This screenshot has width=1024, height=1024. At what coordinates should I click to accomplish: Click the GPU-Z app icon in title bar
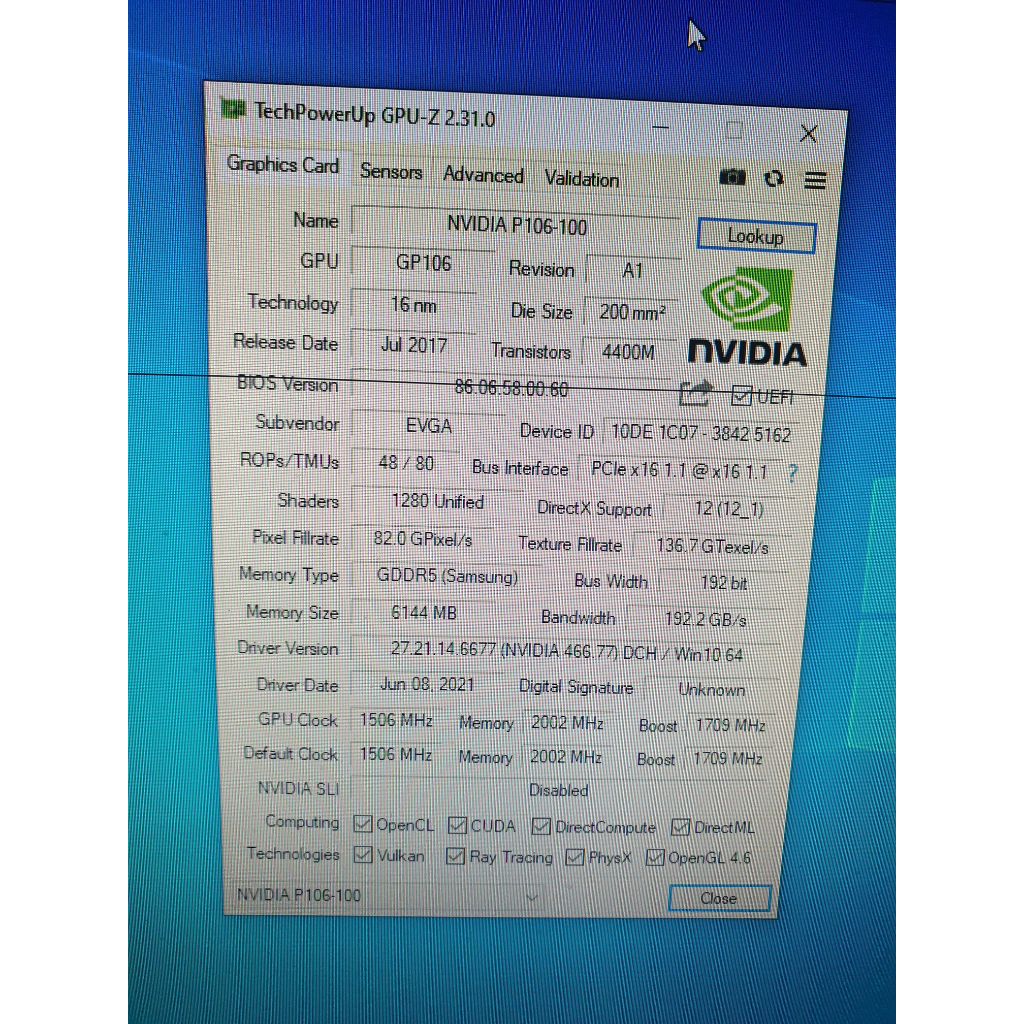point(233,107)
